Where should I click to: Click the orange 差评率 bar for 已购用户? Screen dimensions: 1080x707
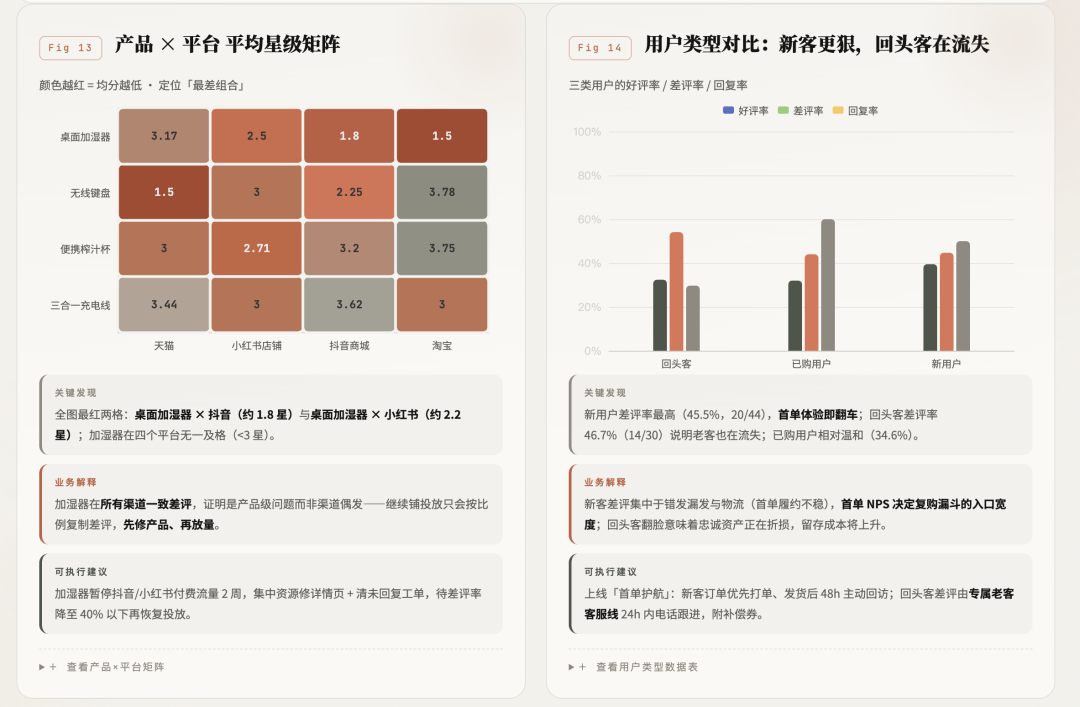(811, 303)
